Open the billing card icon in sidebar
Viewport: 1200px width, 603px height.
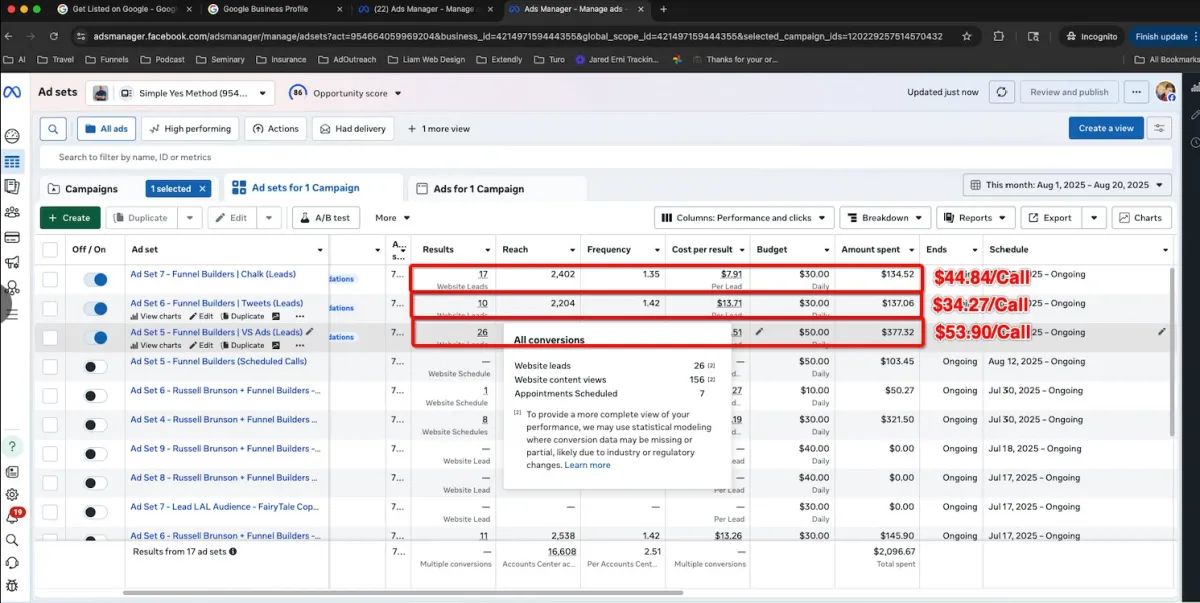pos(12,238)
